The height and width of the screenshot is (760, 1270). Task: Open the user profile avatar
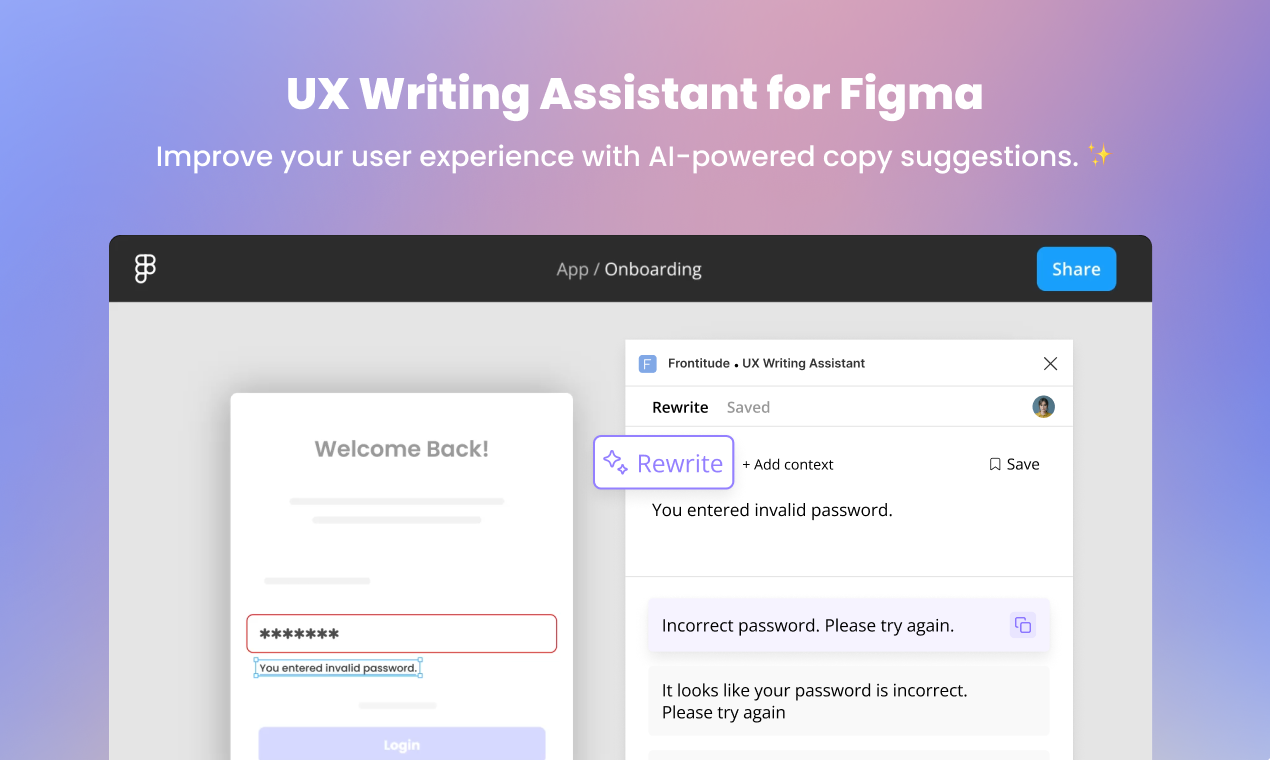[x=1043, y=407]
